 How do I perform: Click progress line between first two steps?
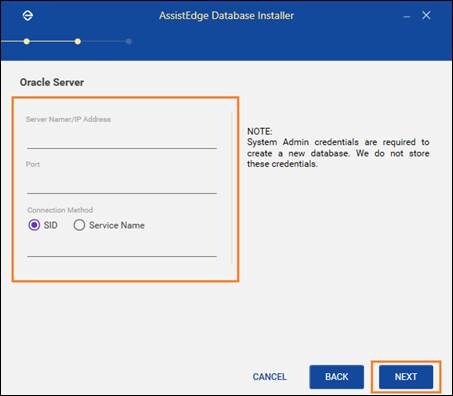[52, 41]
